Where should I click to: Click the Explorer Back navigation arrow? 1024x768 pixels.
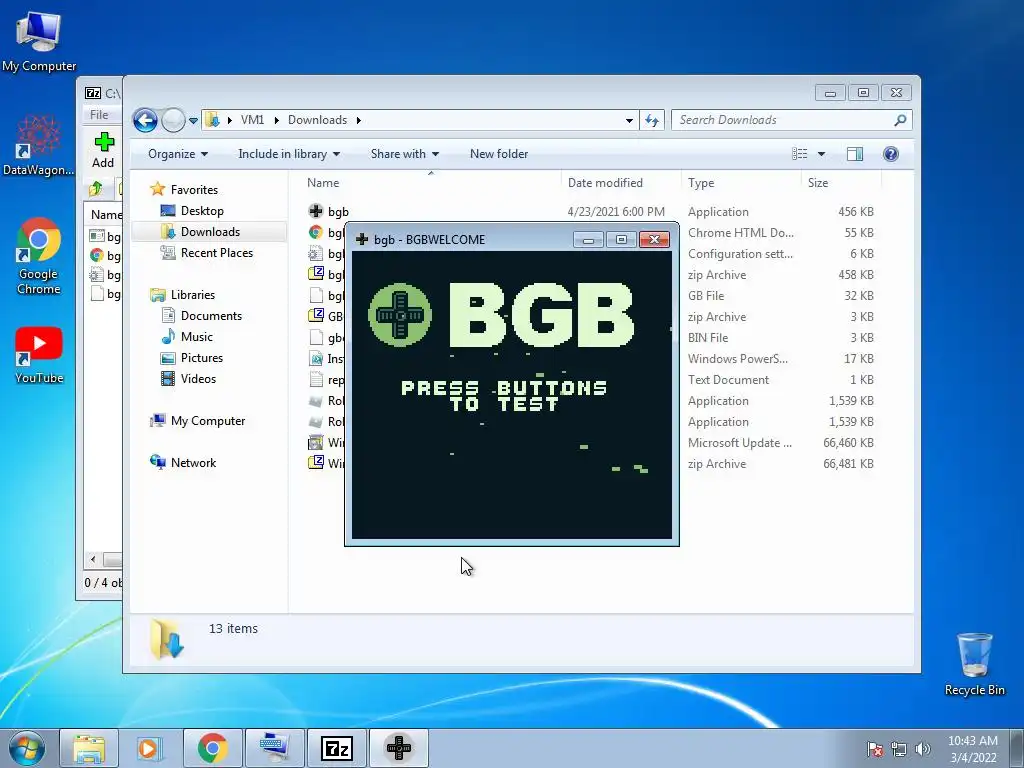click(x=145, y=120)
